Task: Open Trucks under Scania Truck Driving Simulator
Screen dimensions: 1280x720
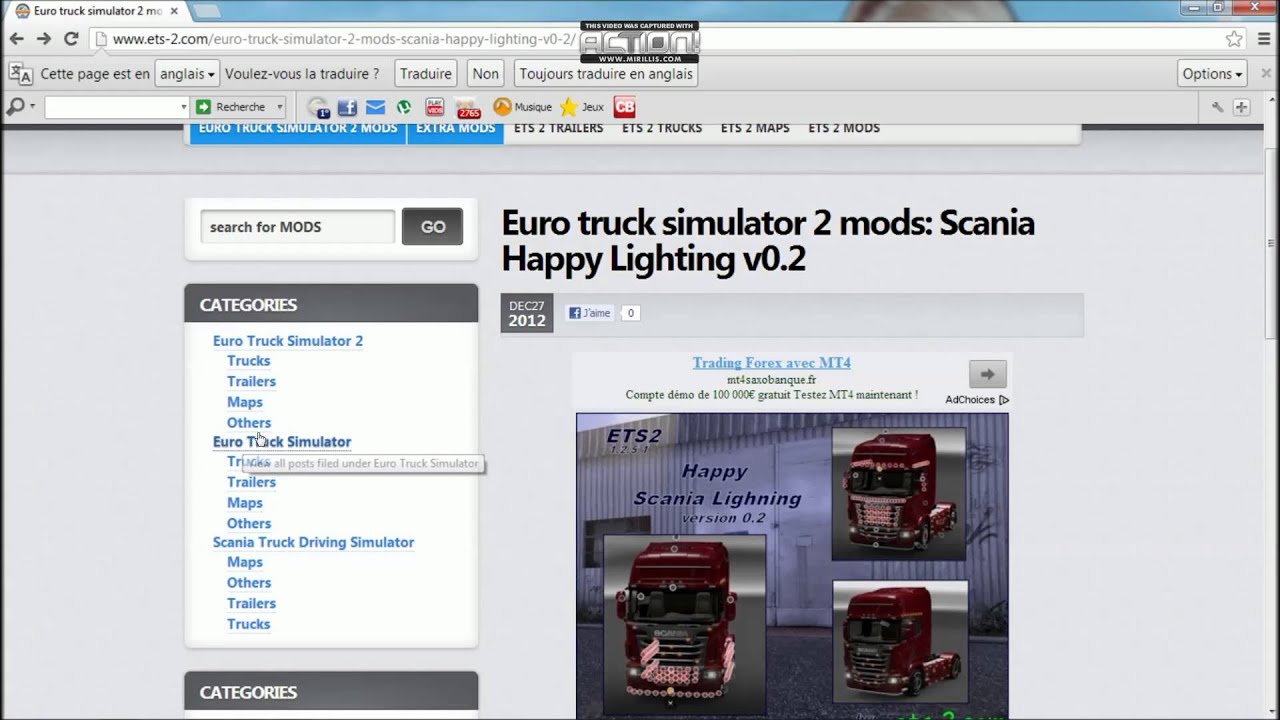Action: coord(248,624)
